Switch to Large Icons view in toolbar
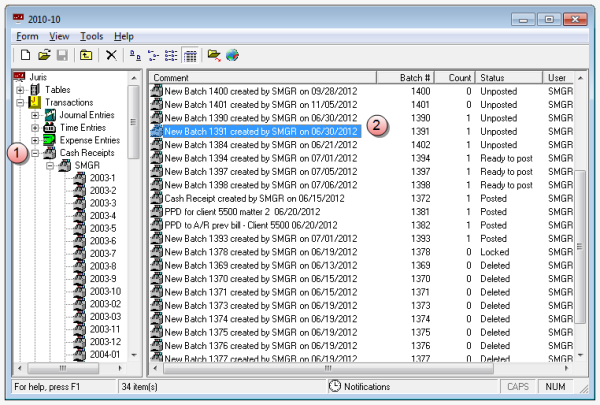600x405 pixels. tap(135, 55)
